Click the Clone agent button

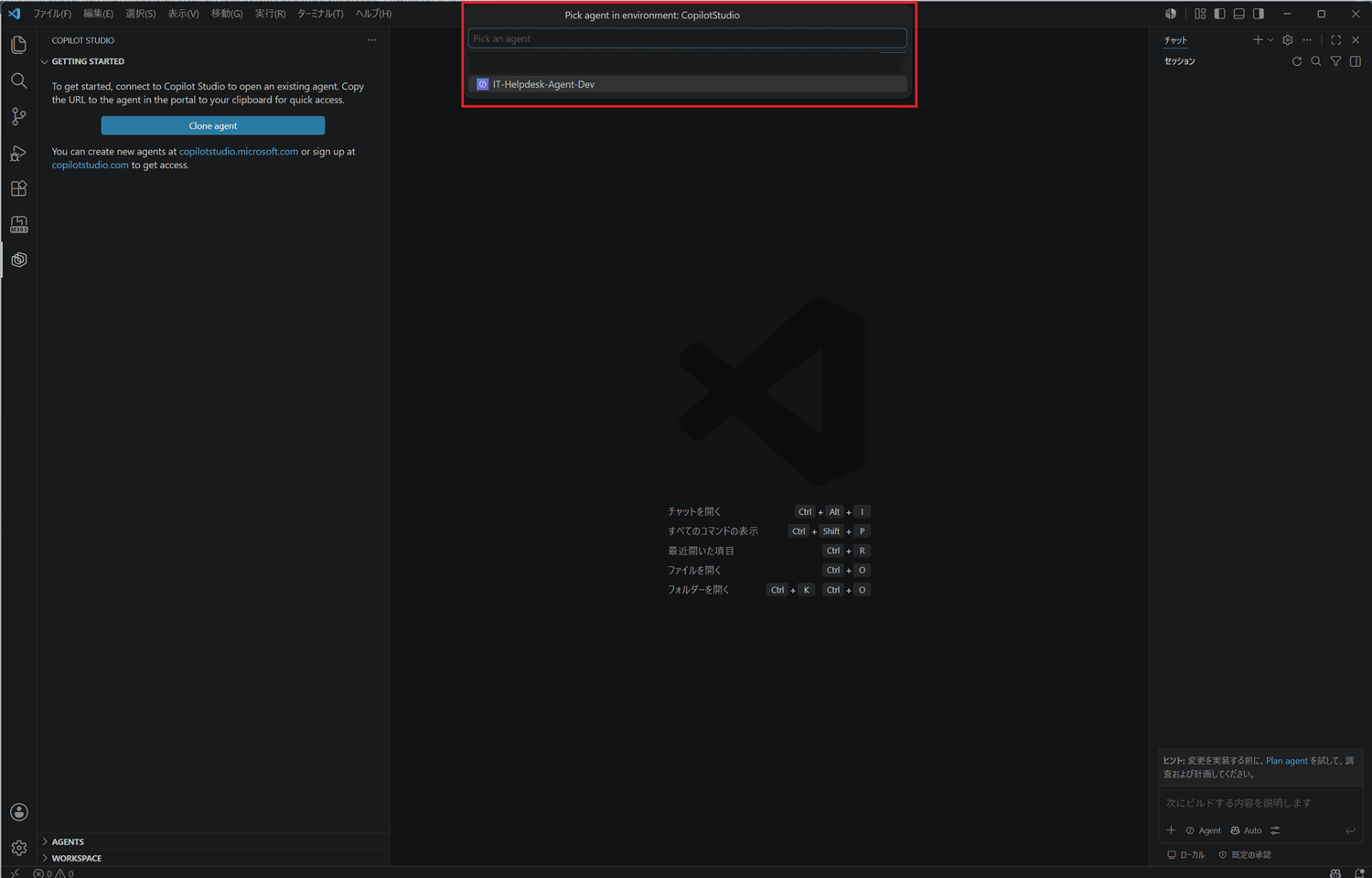point(213,125)
